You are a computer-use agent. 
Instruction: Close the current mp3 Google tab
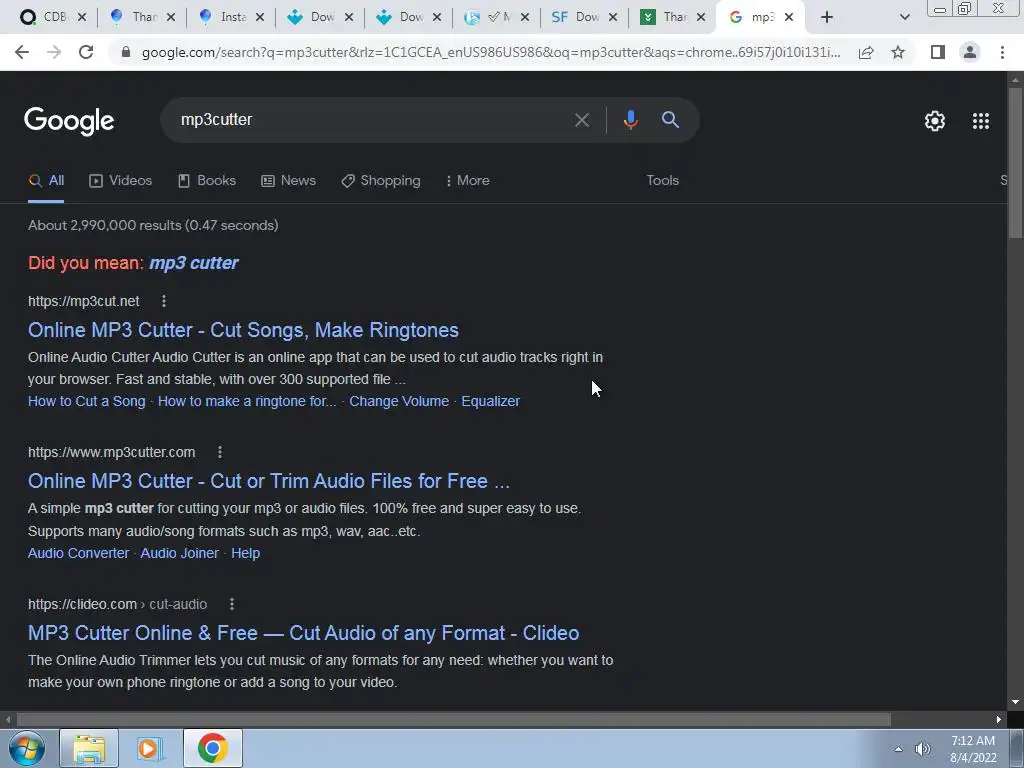click(x=789, y=17)
